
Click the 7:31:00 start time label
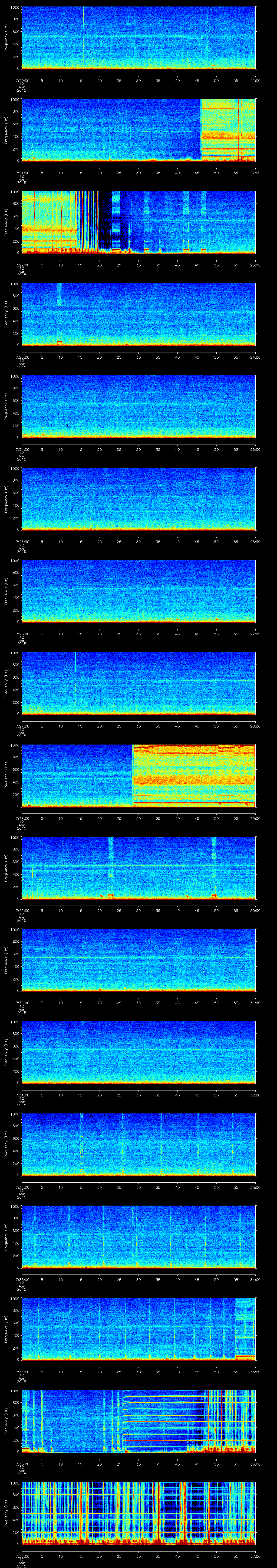[x=22, y=1095]
